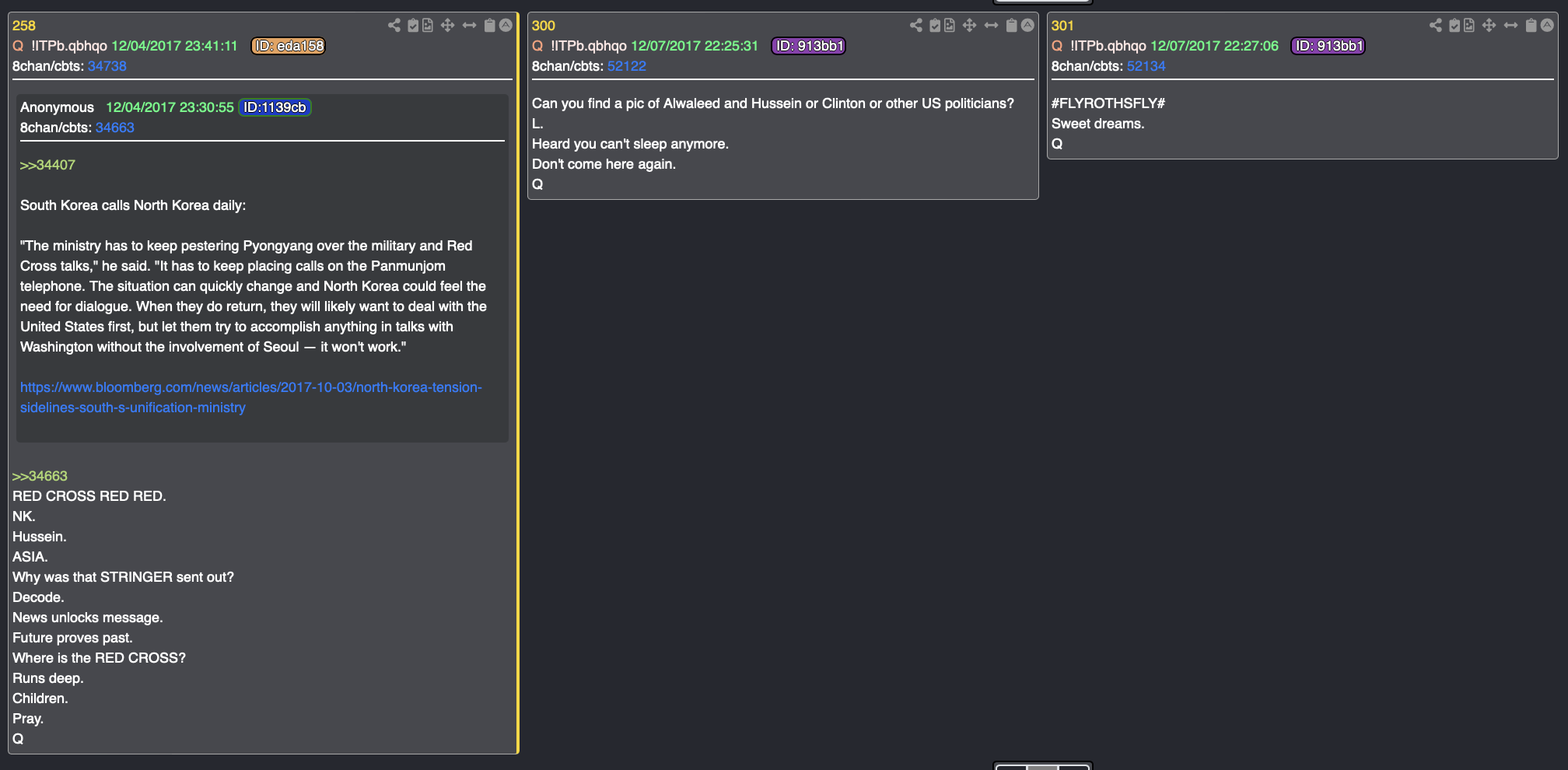Open the Bloomberg north-korea-tension article link
The height and width of the screenshot is (770, 1568).
coord(251,397)
